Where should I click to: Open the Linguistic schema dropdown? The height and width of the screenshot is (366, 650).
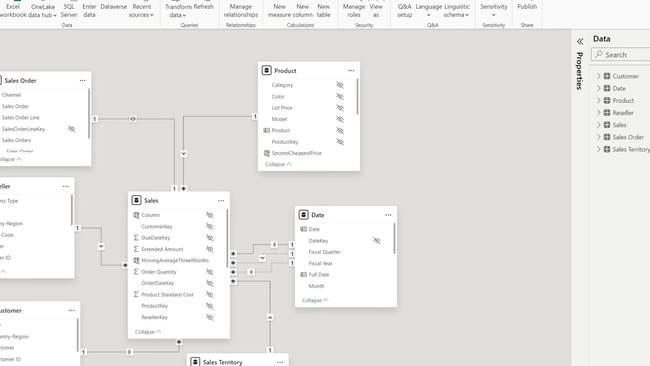(456, 10)
